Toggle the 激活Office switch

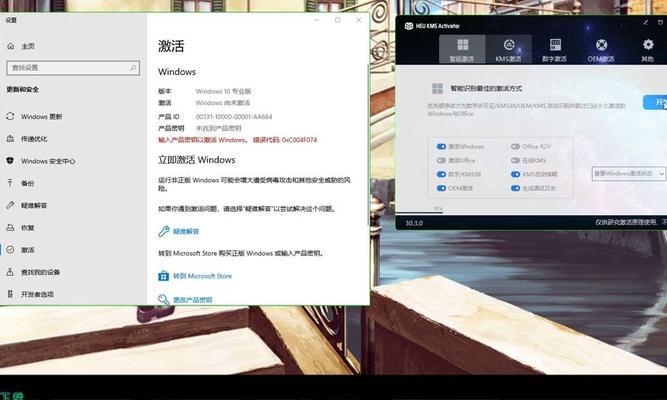(x=441, y=160)
